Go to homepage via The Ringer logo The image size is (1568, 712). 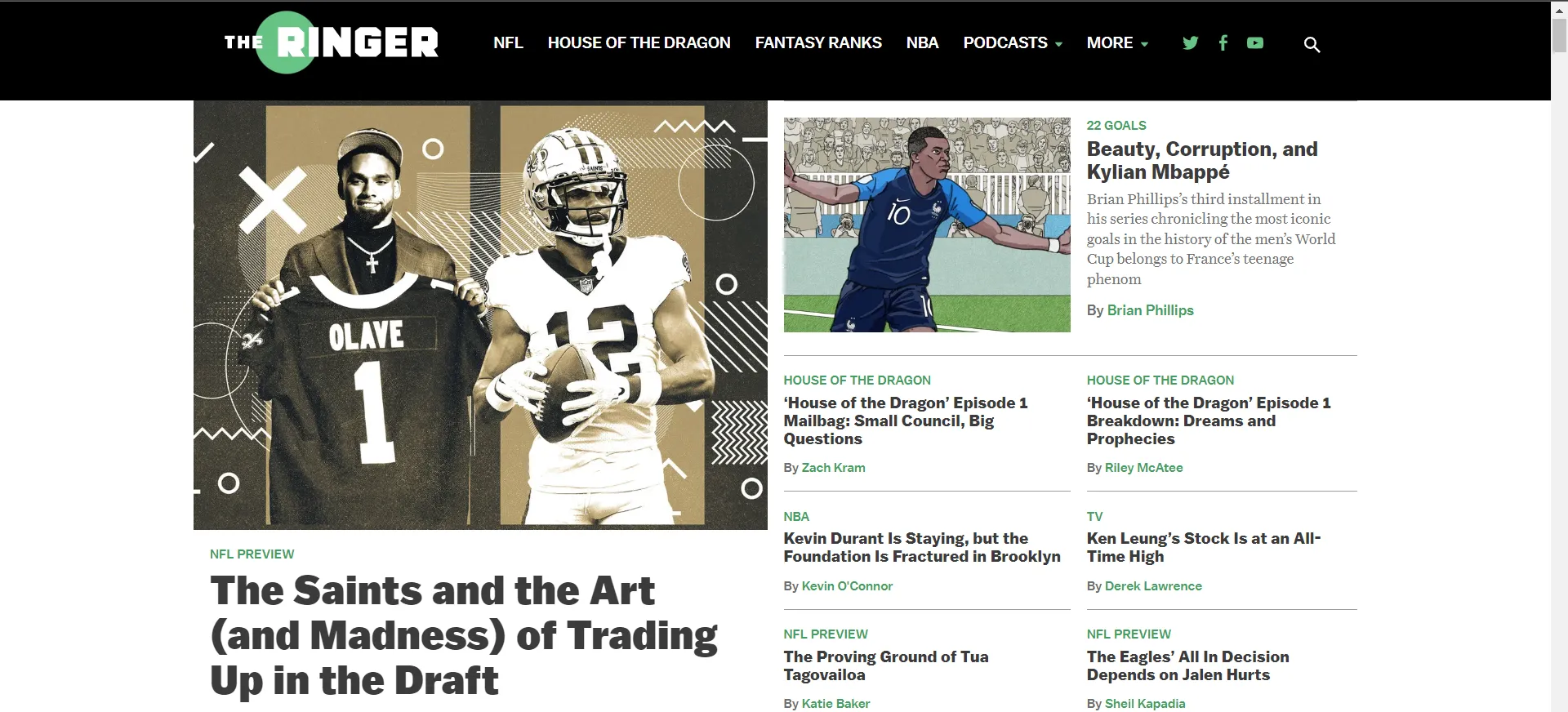[331, 42]
